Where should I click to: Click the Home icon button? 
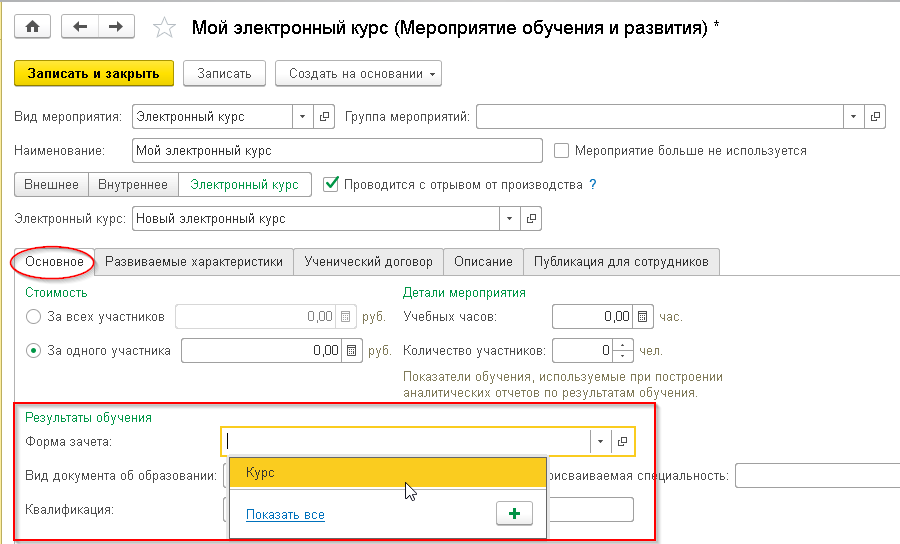coord(32,27)
